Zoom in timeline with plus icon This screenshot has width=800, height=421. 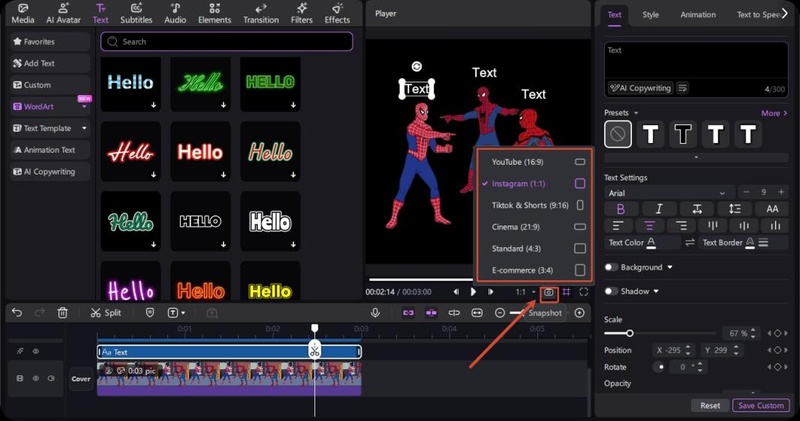tap(580, 313)
